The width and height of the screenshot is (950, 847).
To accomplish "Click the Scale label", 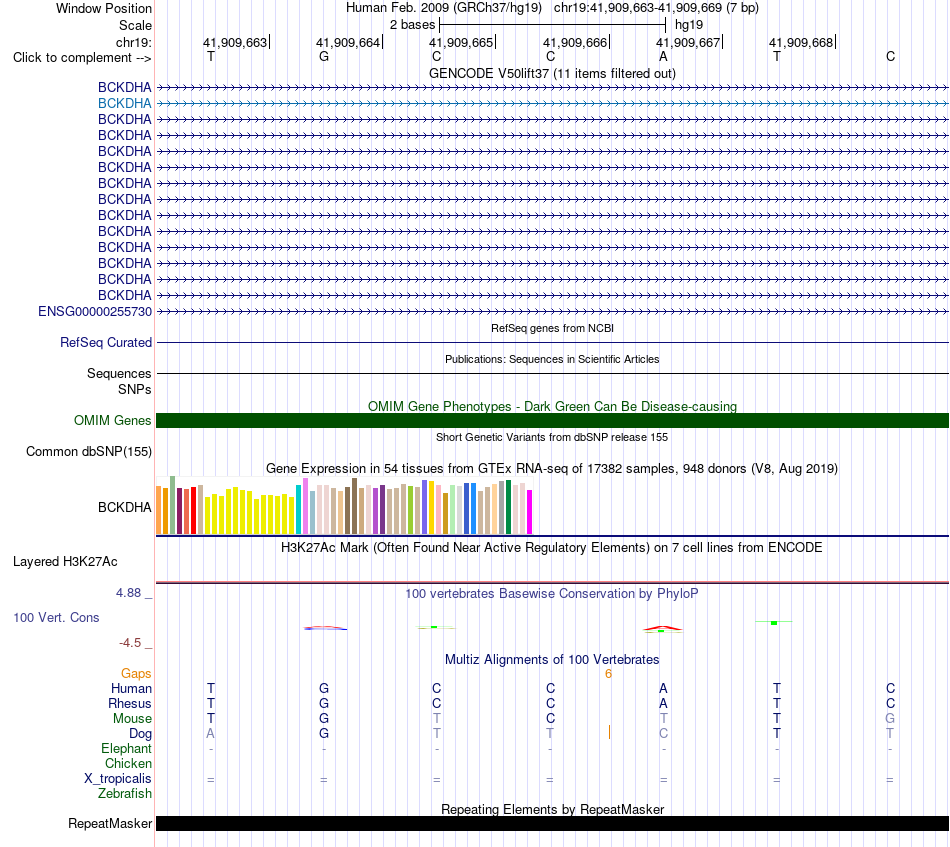I will [x=135, y=25].
